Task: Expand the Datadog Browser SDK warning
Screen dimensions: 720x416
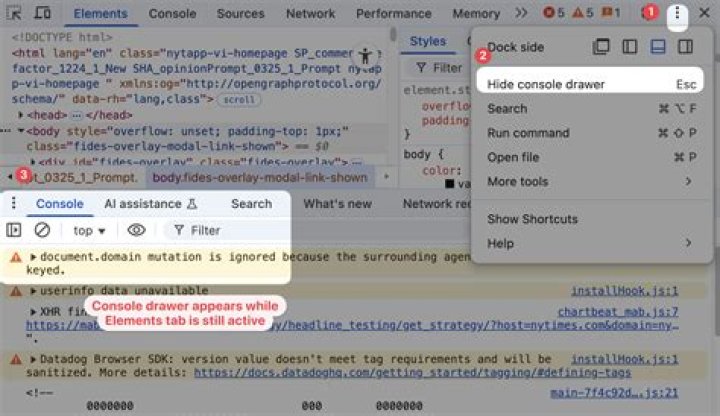Action: [x=33, y=359]
